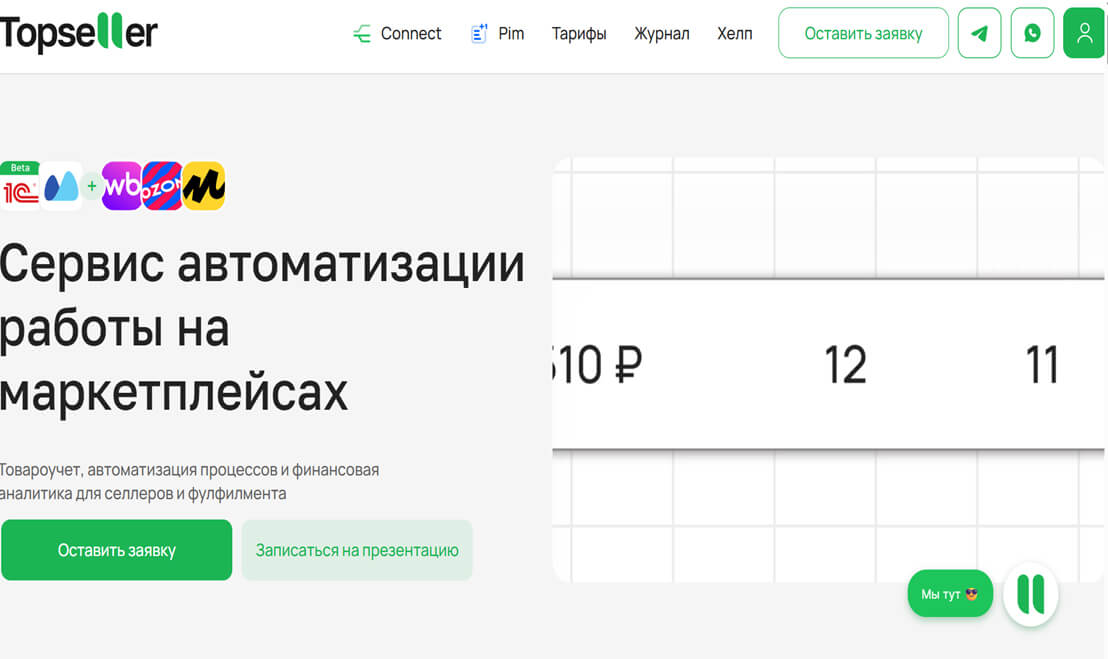Open the Pim menu item

[497, 33]
